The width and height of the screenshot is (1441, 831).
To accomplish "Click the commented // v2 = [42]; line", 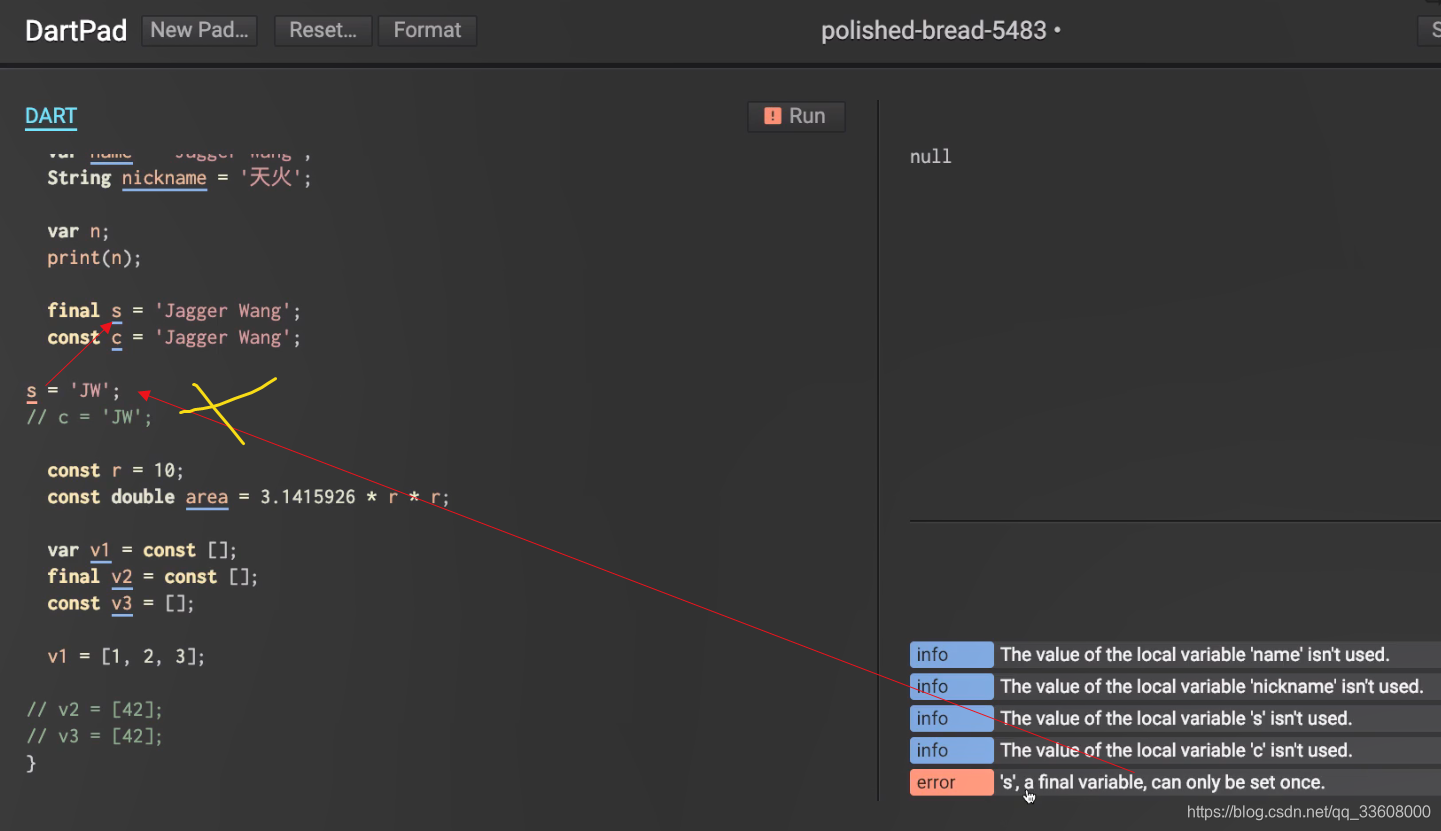I will [94, 710].
